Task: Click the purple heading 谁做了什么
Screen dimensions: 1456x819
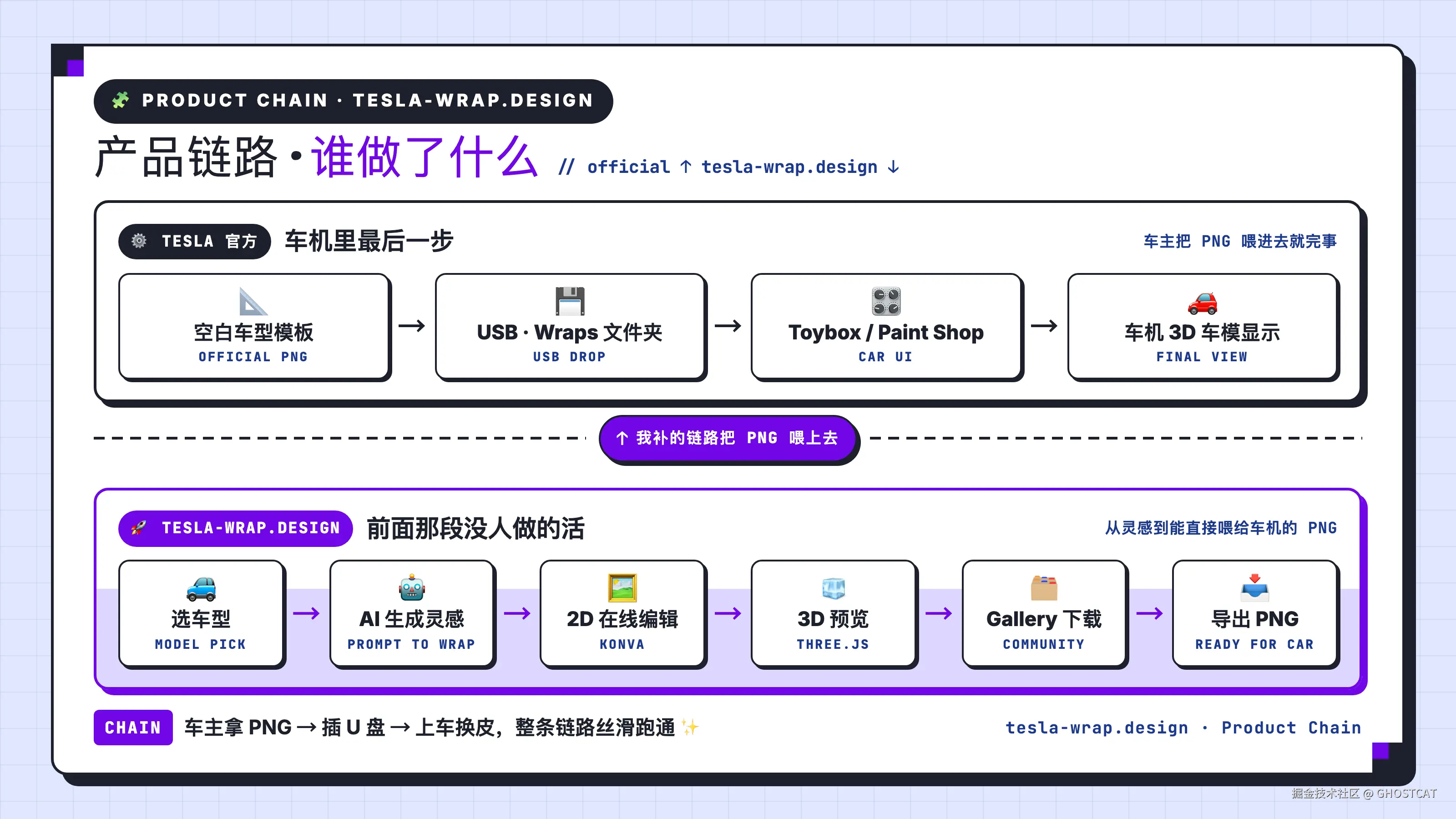Action: click(425, 157)
